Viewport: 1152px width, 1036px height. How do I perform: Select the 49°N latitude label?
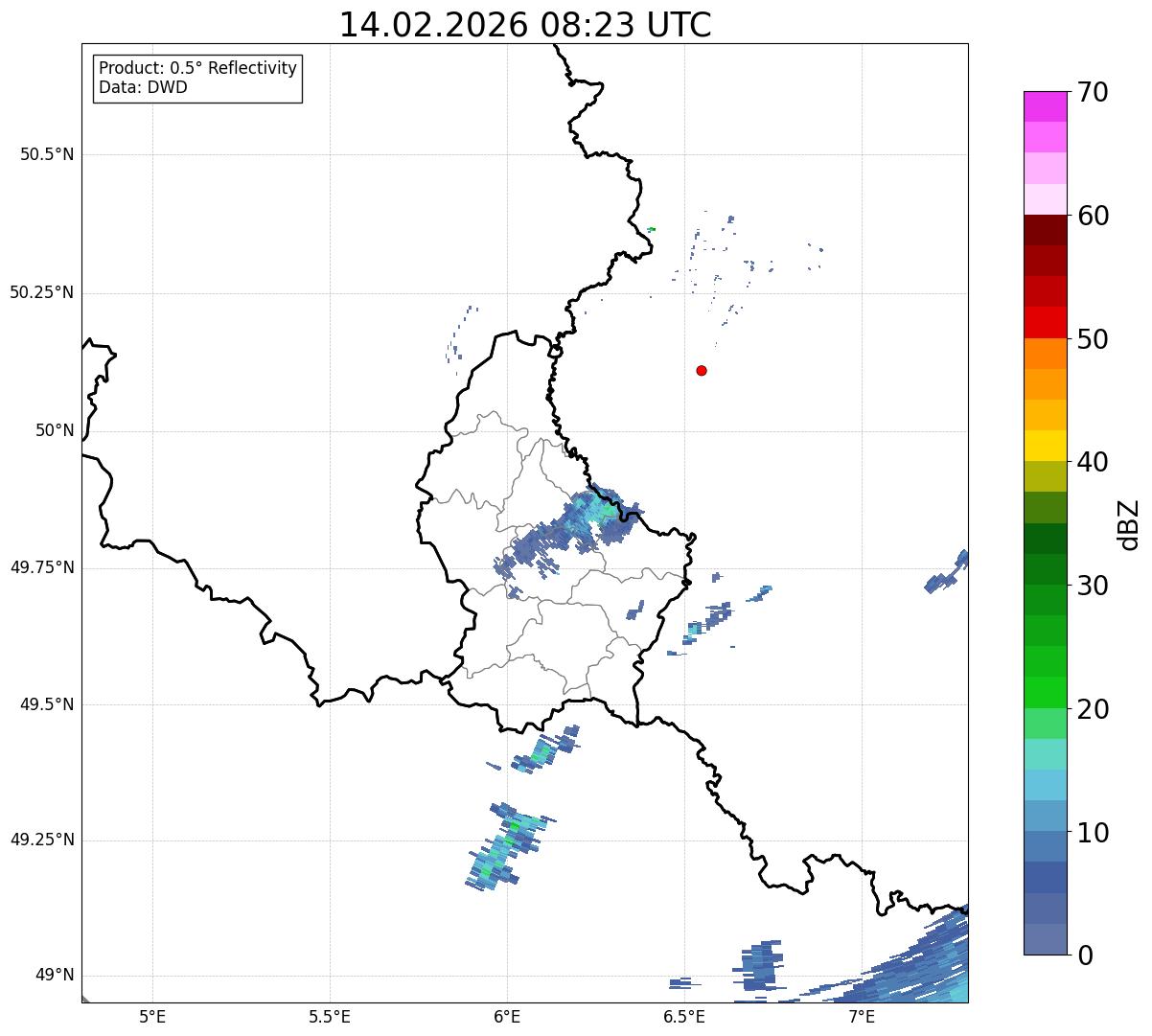(x=55, y=976)
